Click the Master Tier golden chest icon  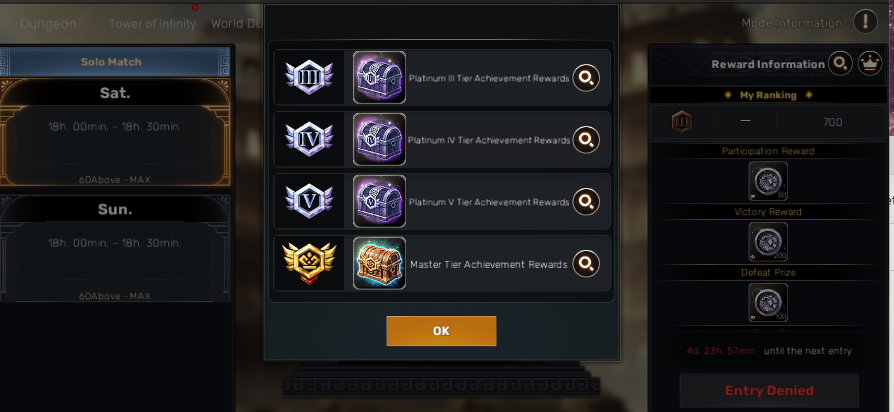pos(379,263)
